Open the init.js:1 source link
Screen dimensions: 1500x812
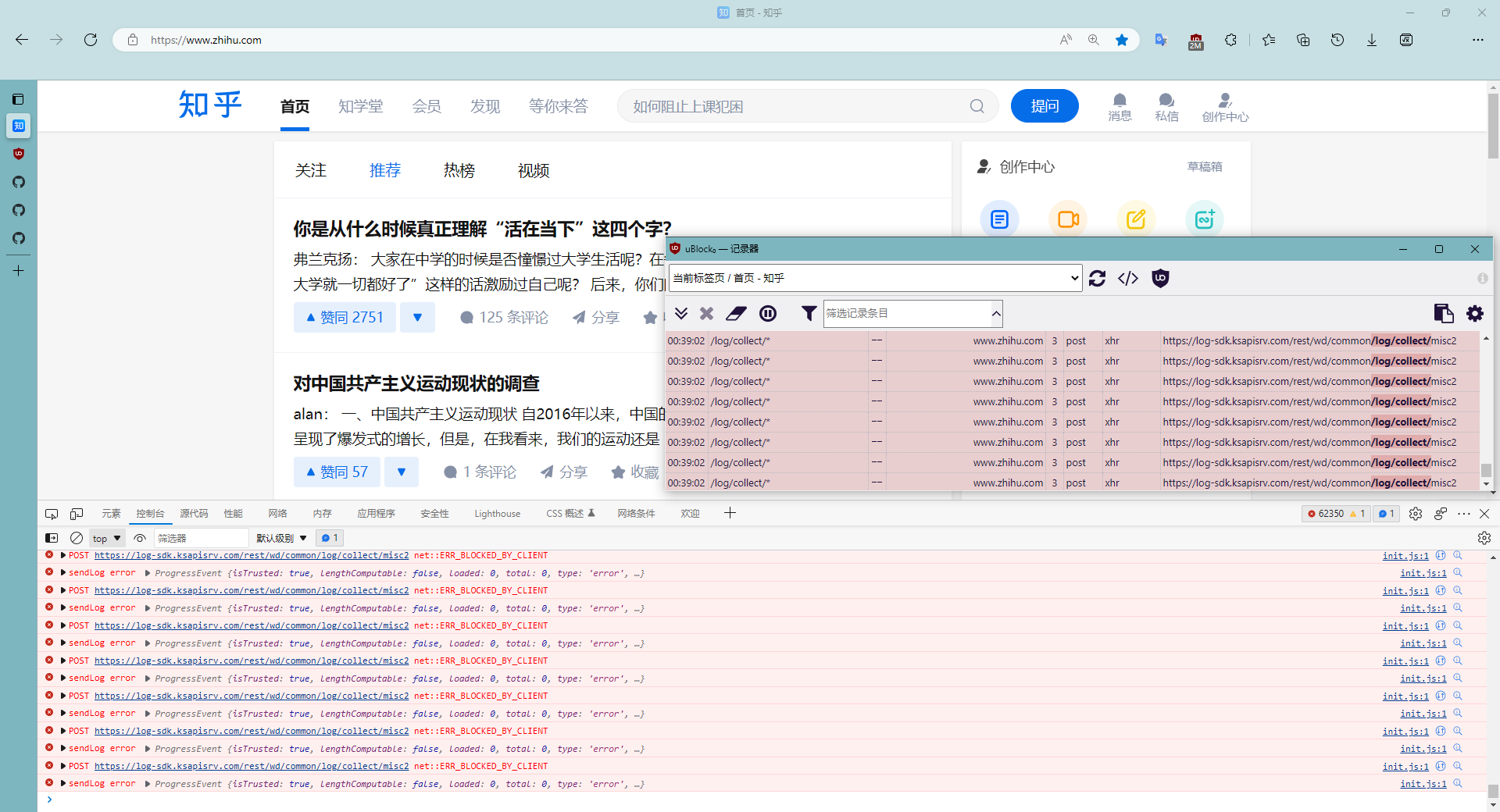point(1405,555)
